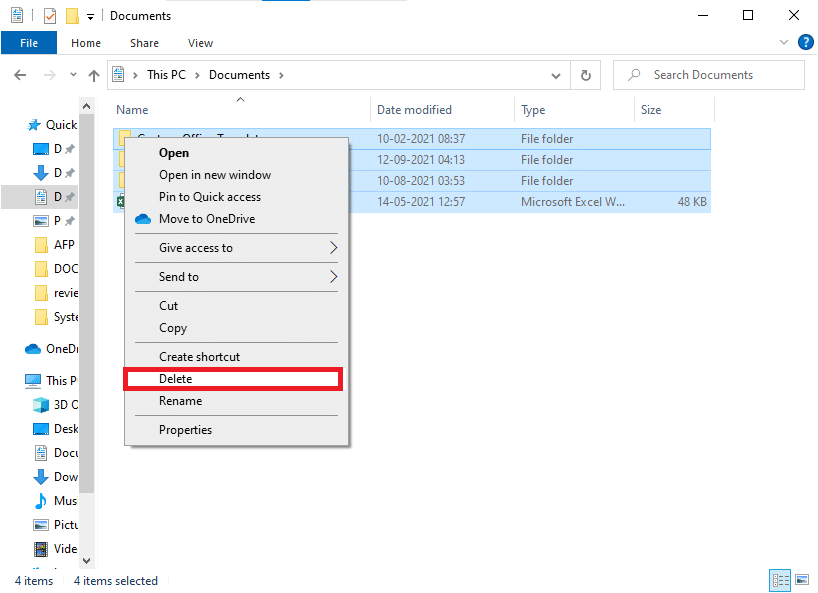This screenshot has height=593, width=818.
Task: Click the 3D Objects folder icon
Action: click(x=41, y=405)
